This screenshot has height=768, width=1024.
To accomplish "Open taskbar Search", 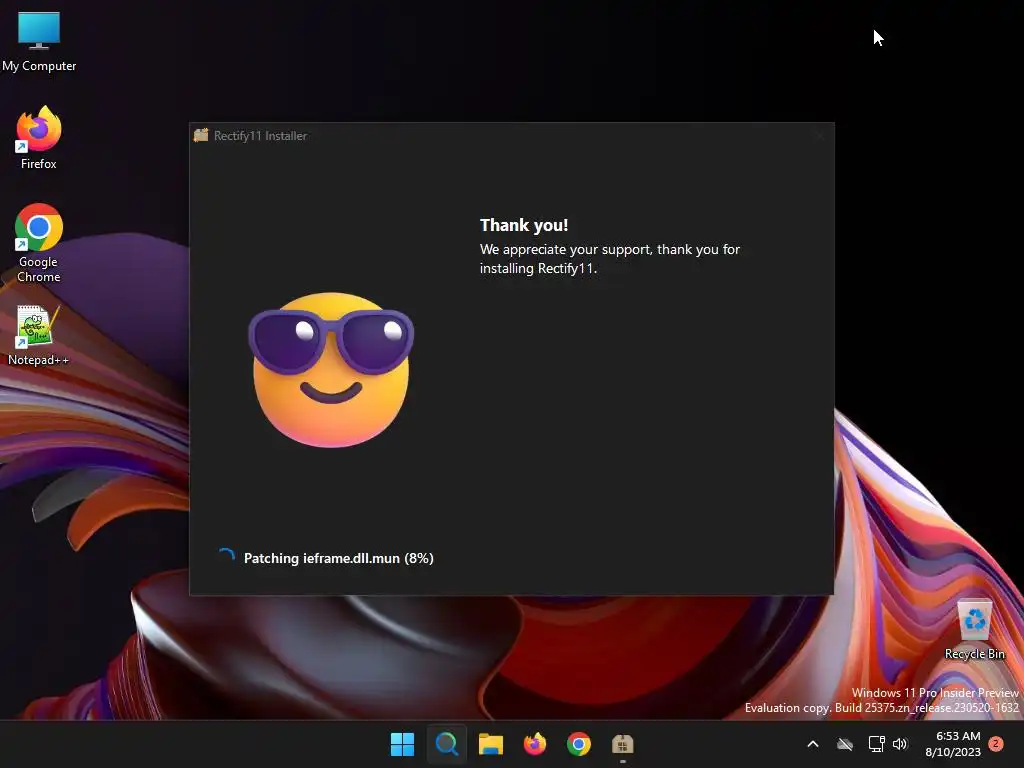I will click(x=447, y=744).
